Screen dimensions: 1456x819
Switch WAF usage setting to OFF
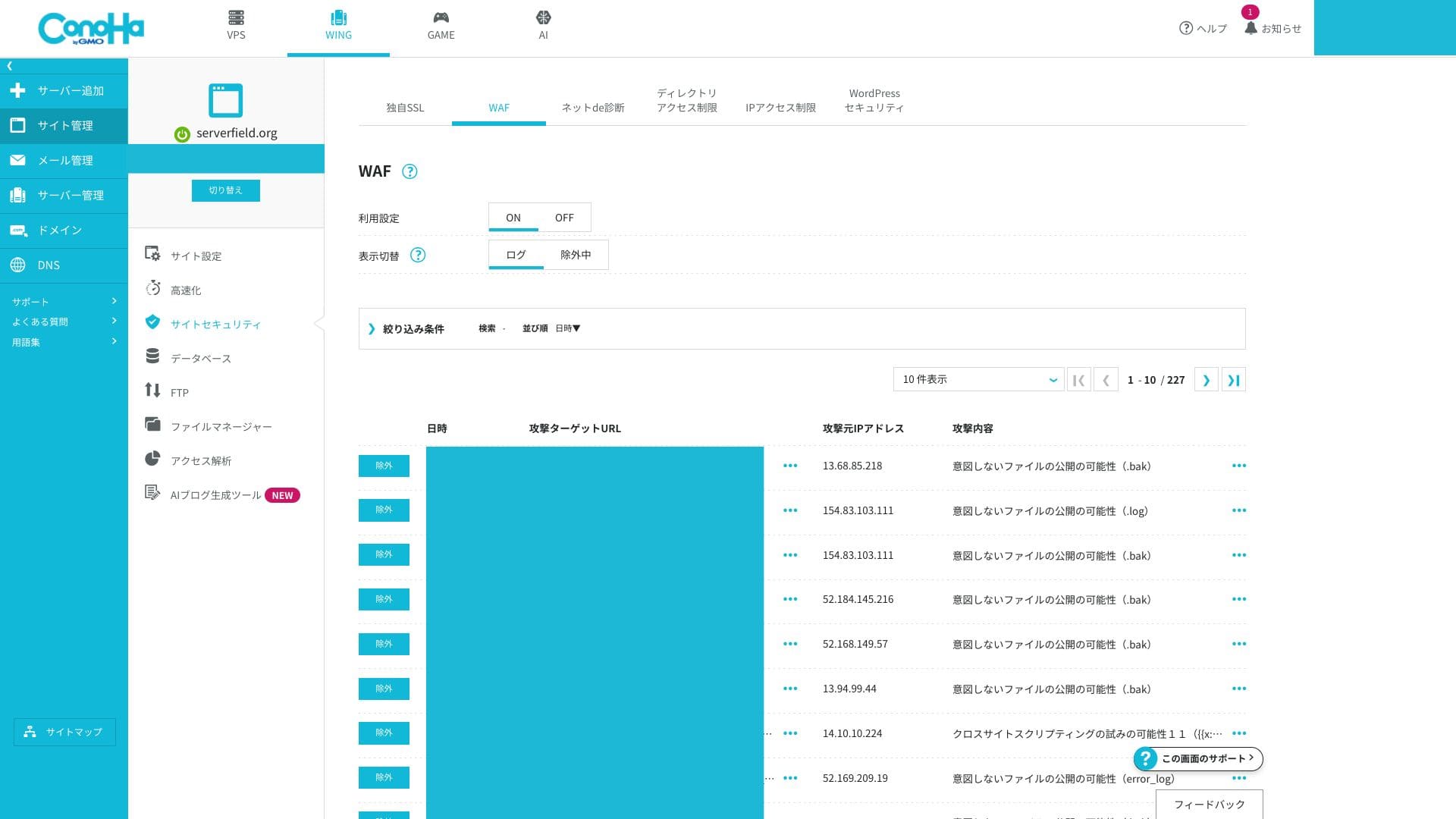click(564, 218)
